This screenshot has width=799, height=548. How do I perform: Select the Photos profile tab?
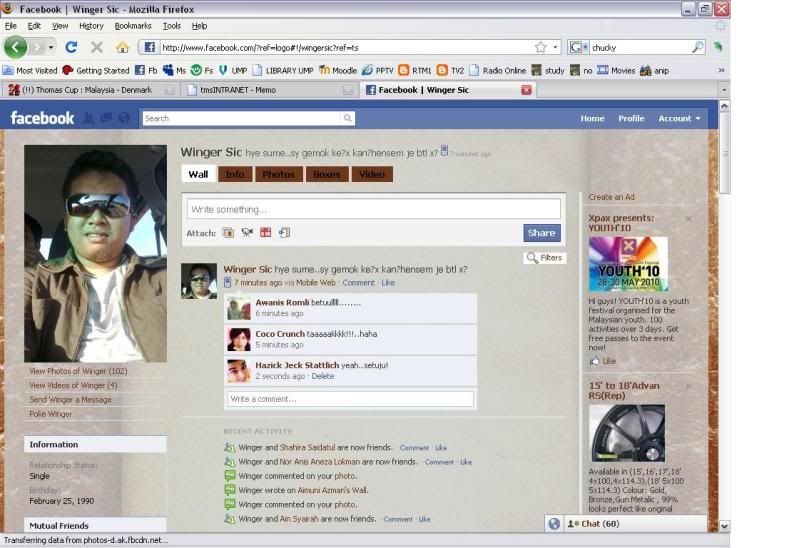(279, 174)
